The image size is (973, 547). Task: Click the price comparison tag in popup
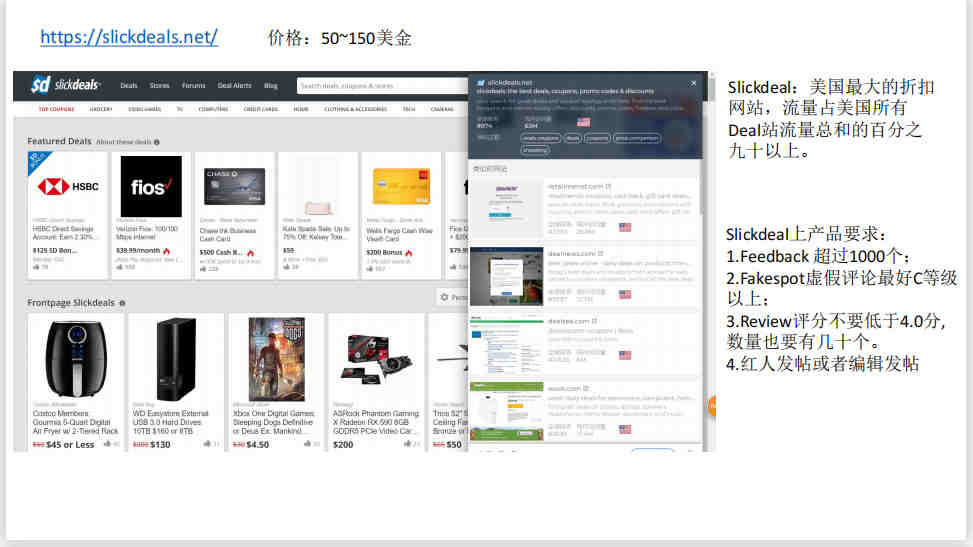tap(637, 138)
